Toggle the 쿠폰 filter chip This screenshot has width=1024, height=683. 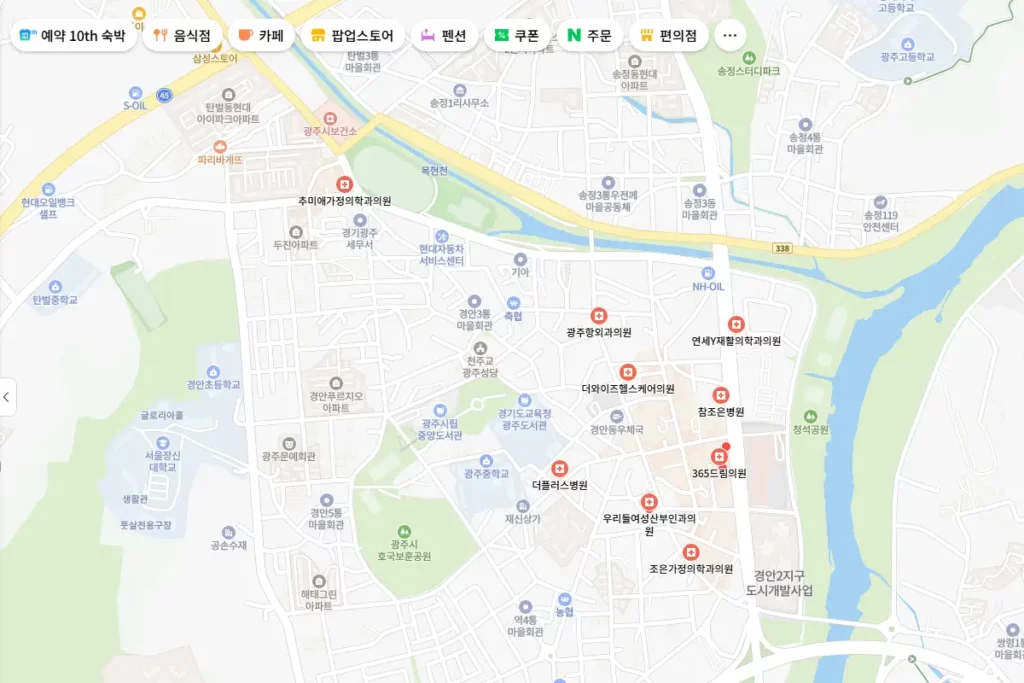click(516, 36)
